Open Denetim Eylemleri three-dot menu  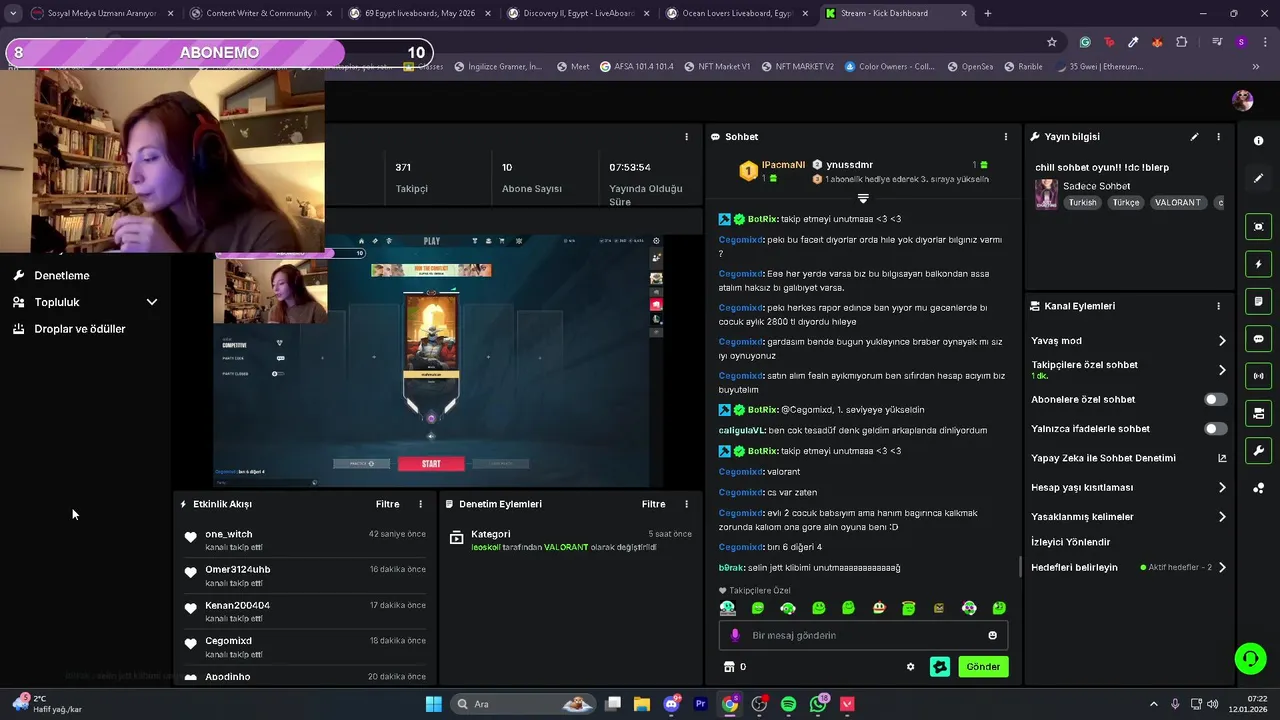pyautogui.click(x=686, y=504)
